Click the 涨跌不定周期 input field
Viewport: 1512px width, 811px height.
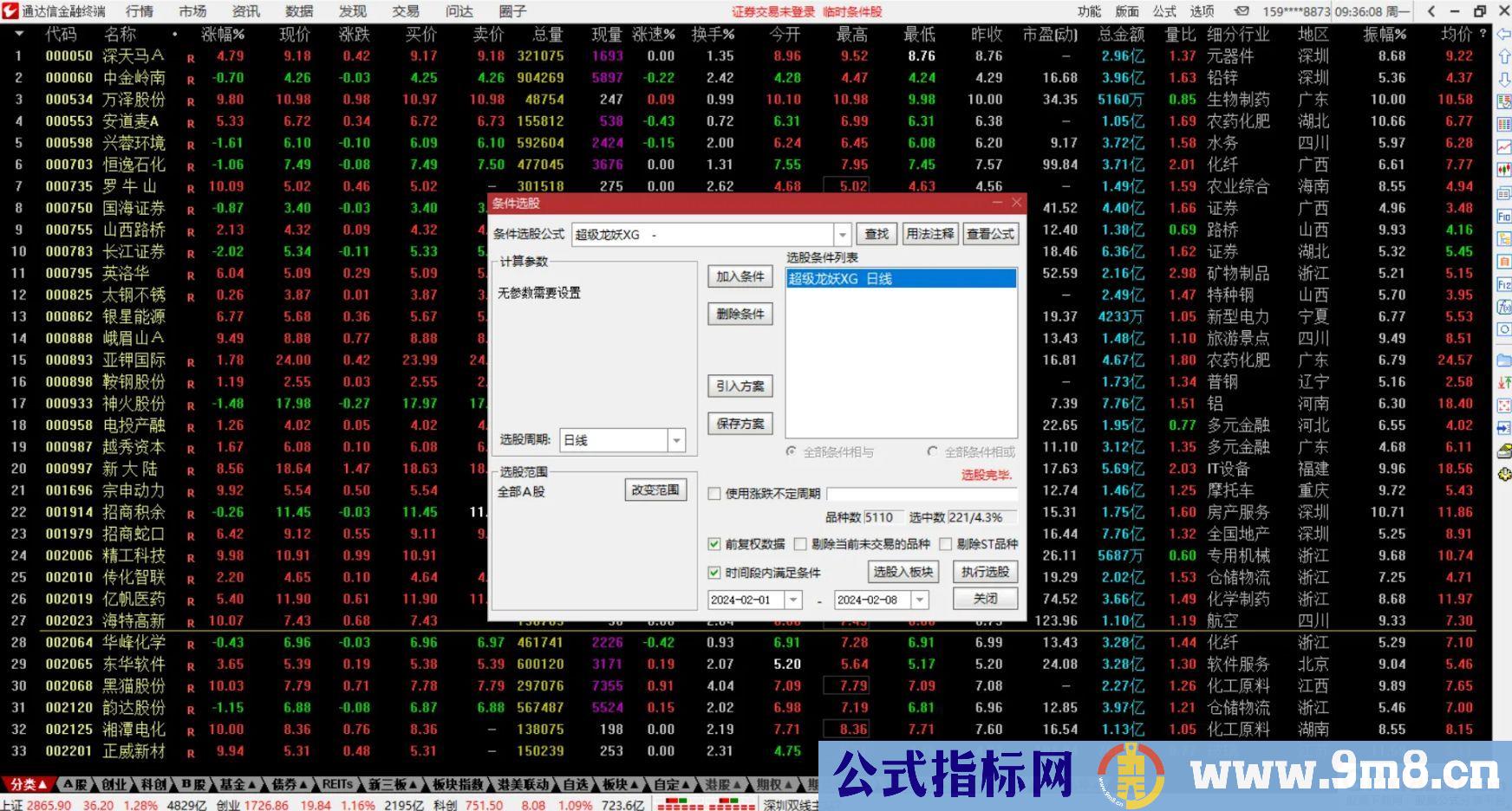(x=922, y=494)
